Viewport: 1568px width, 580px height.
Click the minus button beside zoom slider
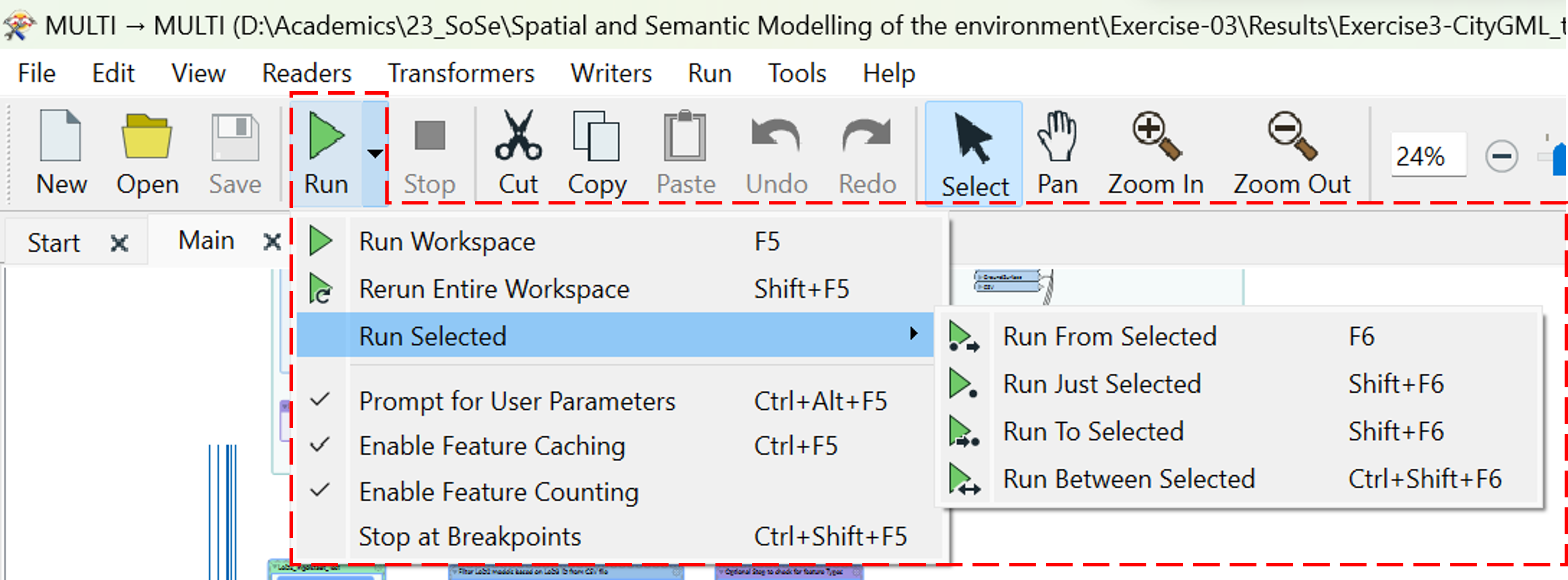point(1501,156)
